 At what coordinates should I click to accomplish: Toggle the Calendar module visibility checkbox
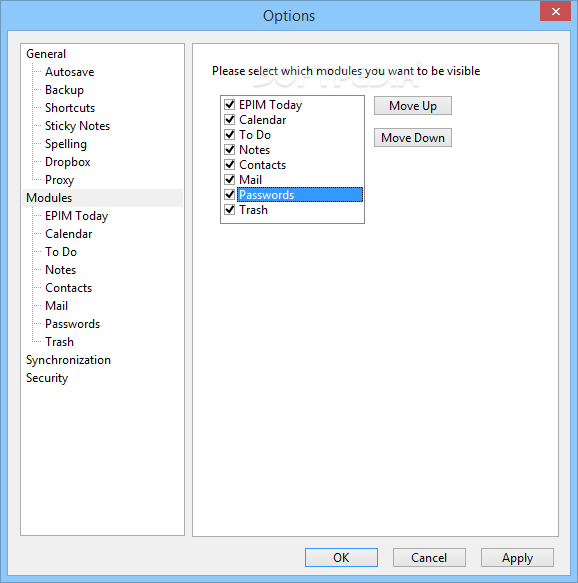coord(230,119)
